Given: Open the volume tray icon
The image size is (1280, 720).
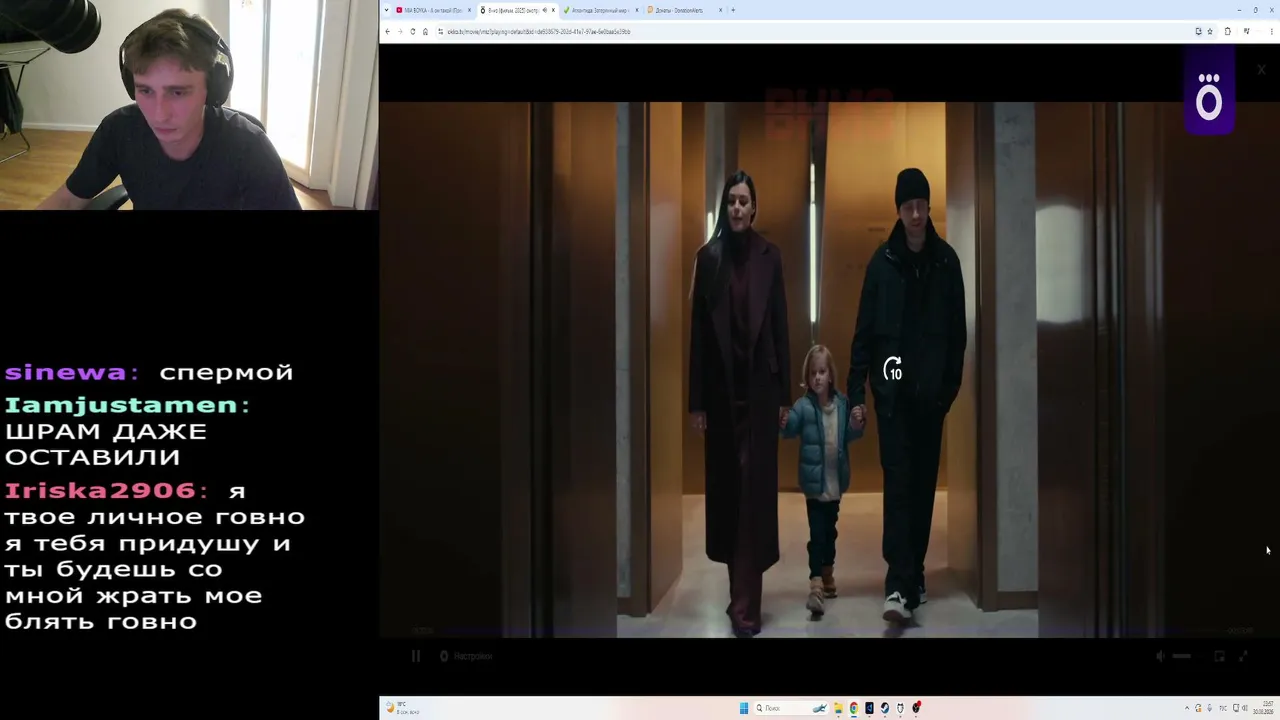Looking at the screenshot, I should (1245, 708).
